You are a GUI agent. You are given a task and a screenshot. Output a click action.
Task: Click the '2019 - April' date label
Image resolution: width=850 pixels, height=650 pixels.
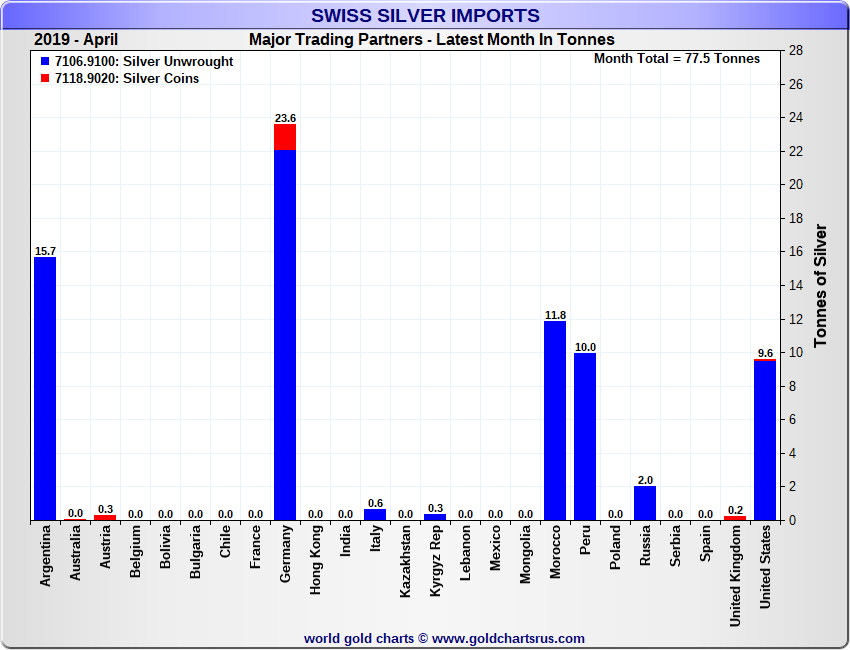(x=76, y=40)
